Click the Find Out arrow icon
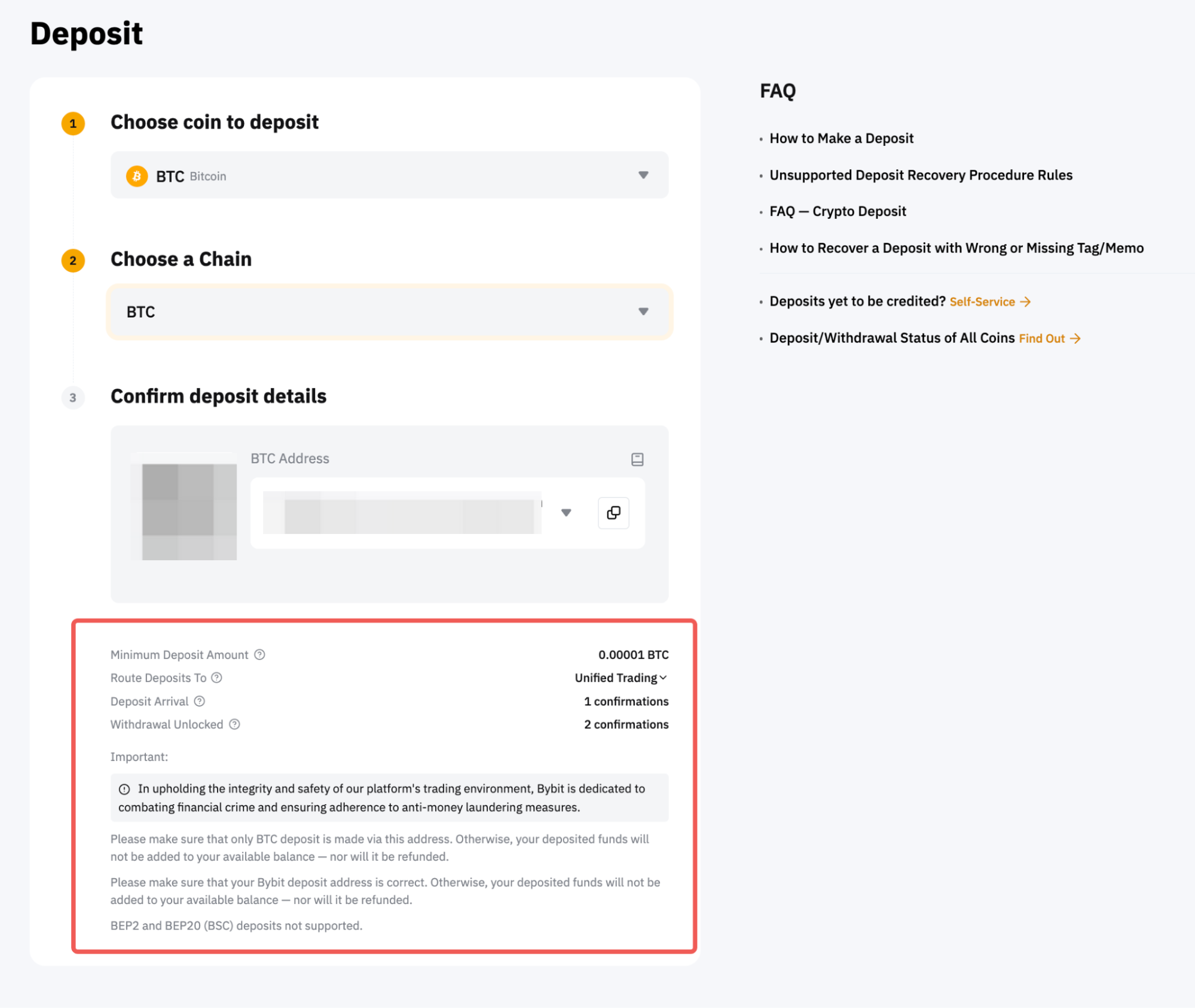The width and height of the screenshot is (1195, 1008). pos(1075,338)
